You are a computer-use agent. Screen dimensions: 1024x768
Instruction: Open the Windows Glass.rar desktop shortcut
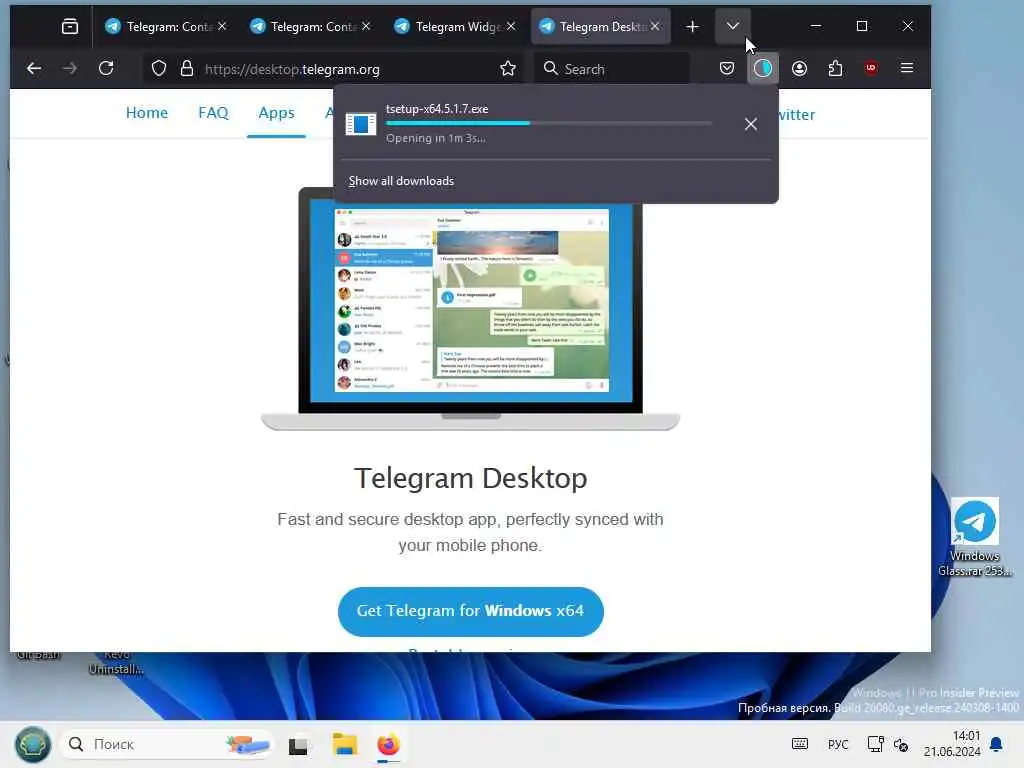tap(974, 537)
